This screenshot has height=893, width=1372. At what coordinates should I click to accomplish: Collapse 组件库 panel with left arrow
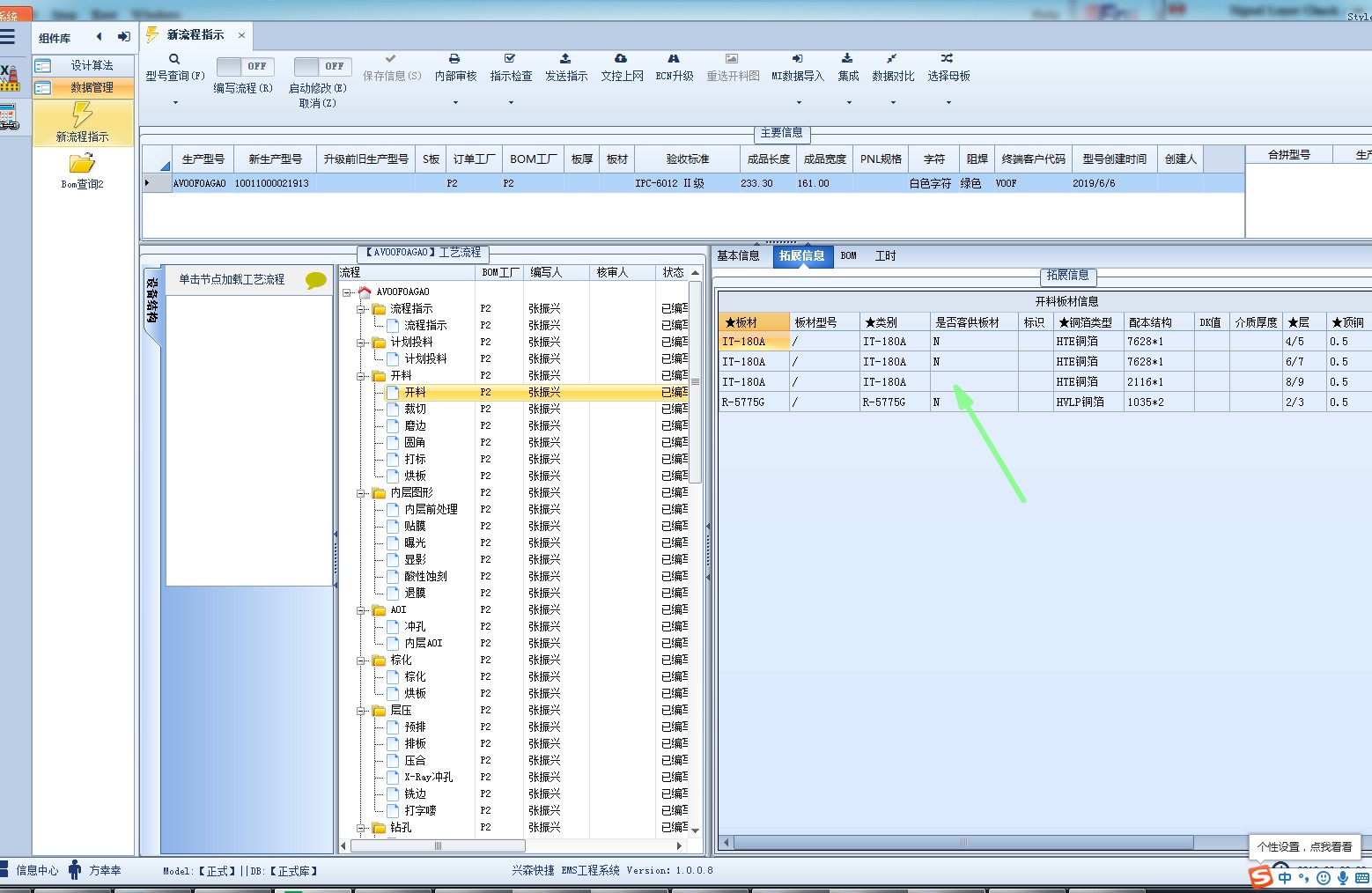click(x=99, y=37)
